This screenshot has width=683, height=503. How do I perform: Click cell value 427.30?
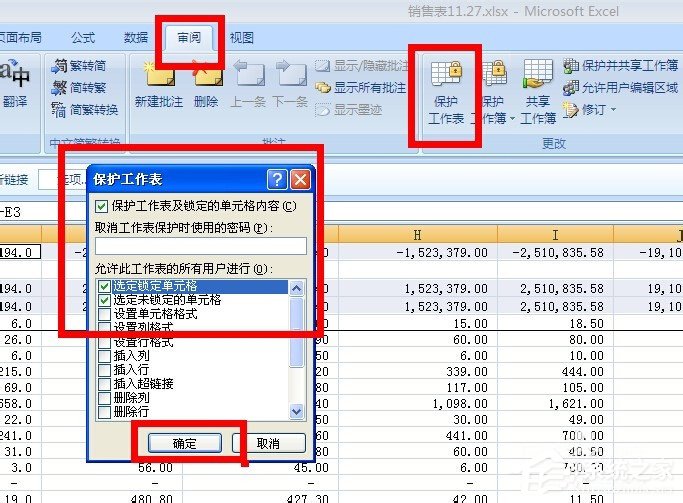pyautogui.click(x=308, y=499)
